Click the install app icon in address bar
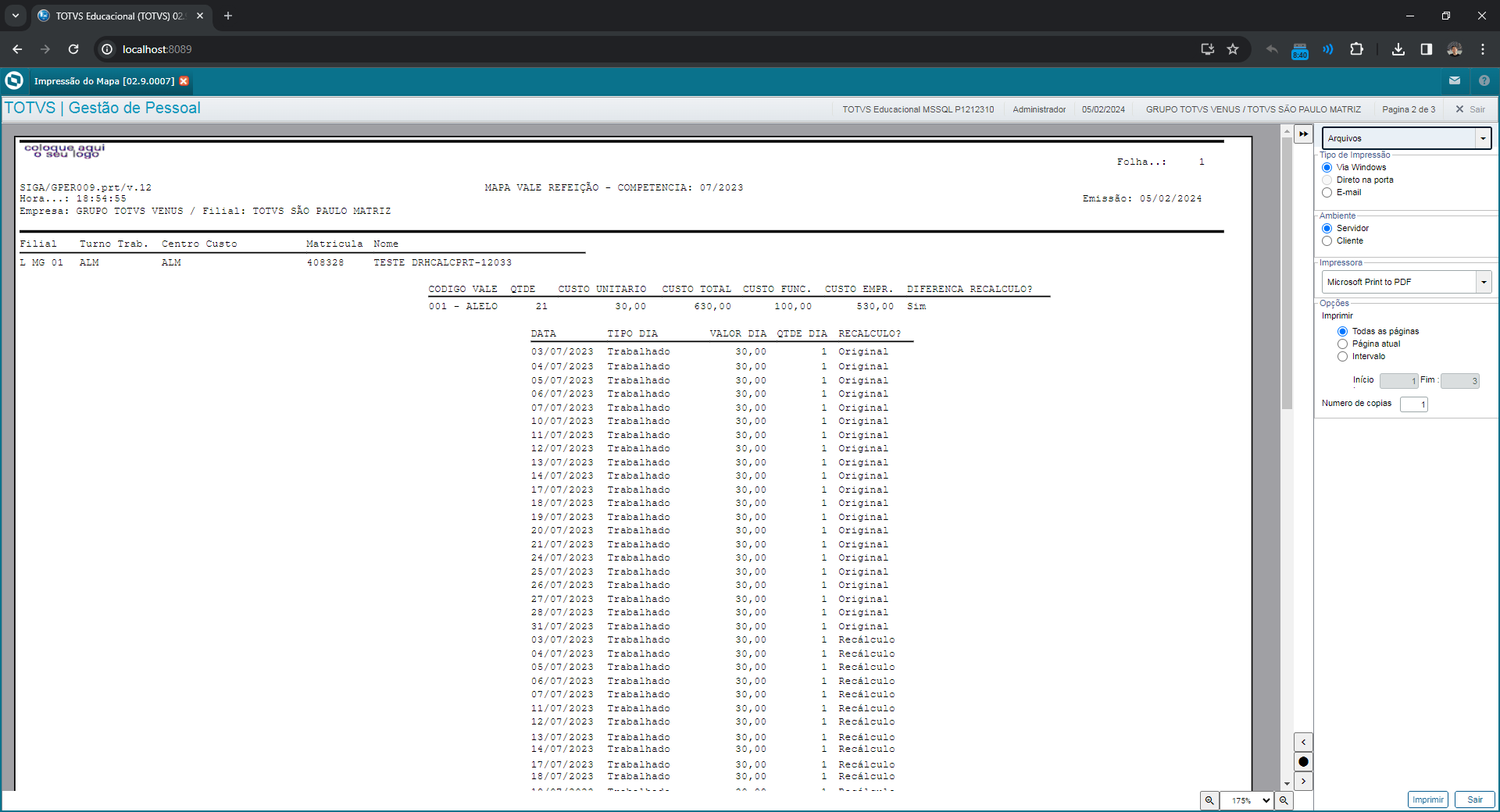 [1208, 49]
